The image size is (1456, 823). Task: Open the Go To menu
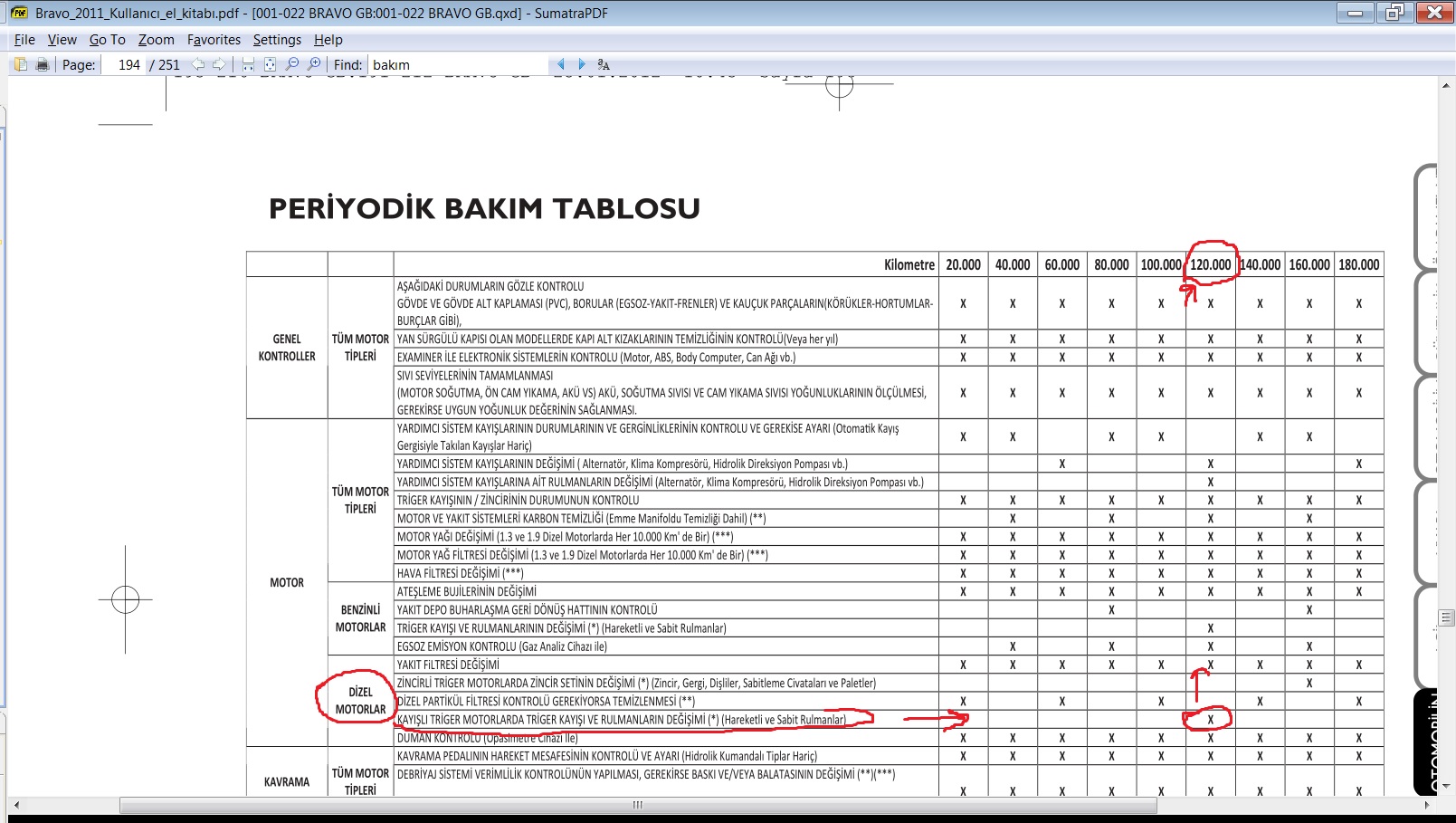click(107, 40)
